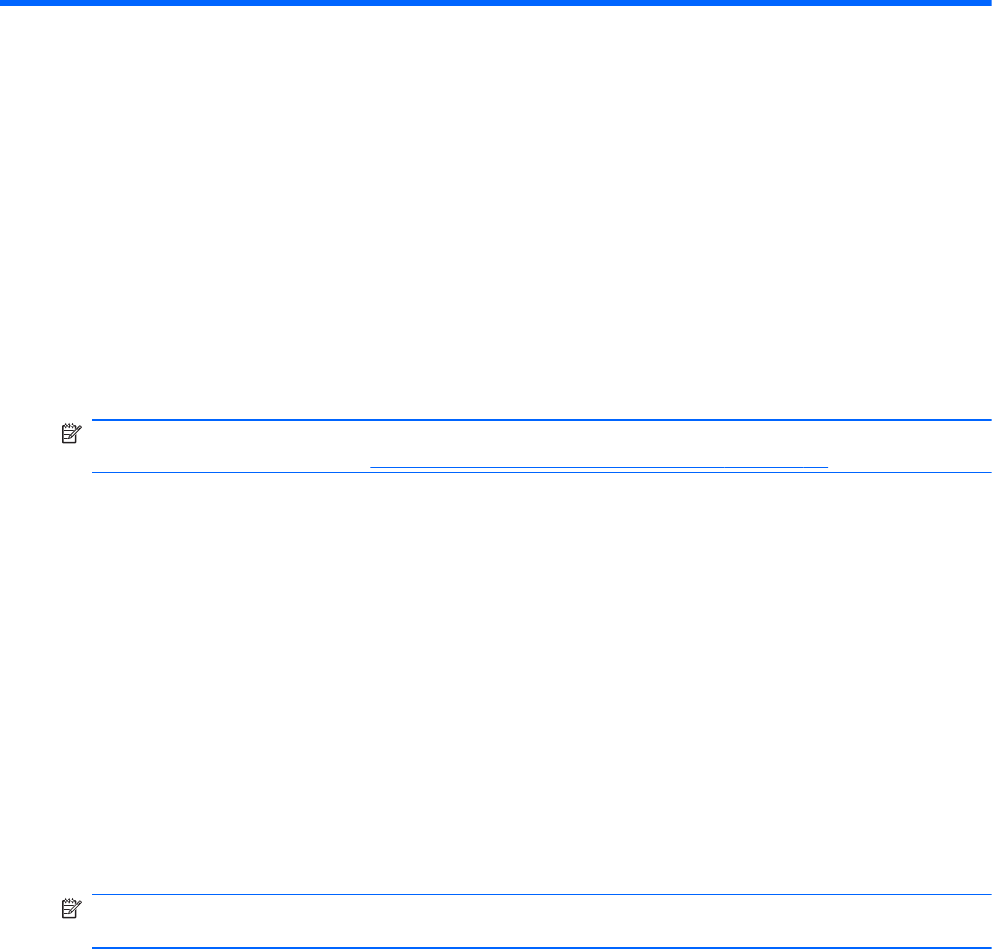
Task: Click the blank space left of the underlined link
Action: click(230, 460)
